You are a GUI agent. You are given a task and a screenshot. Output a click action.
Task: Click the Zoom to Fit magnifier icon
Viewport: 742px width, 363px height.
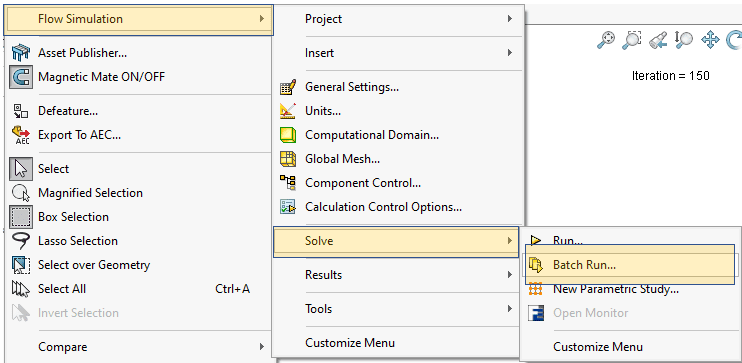pos(606,40)
